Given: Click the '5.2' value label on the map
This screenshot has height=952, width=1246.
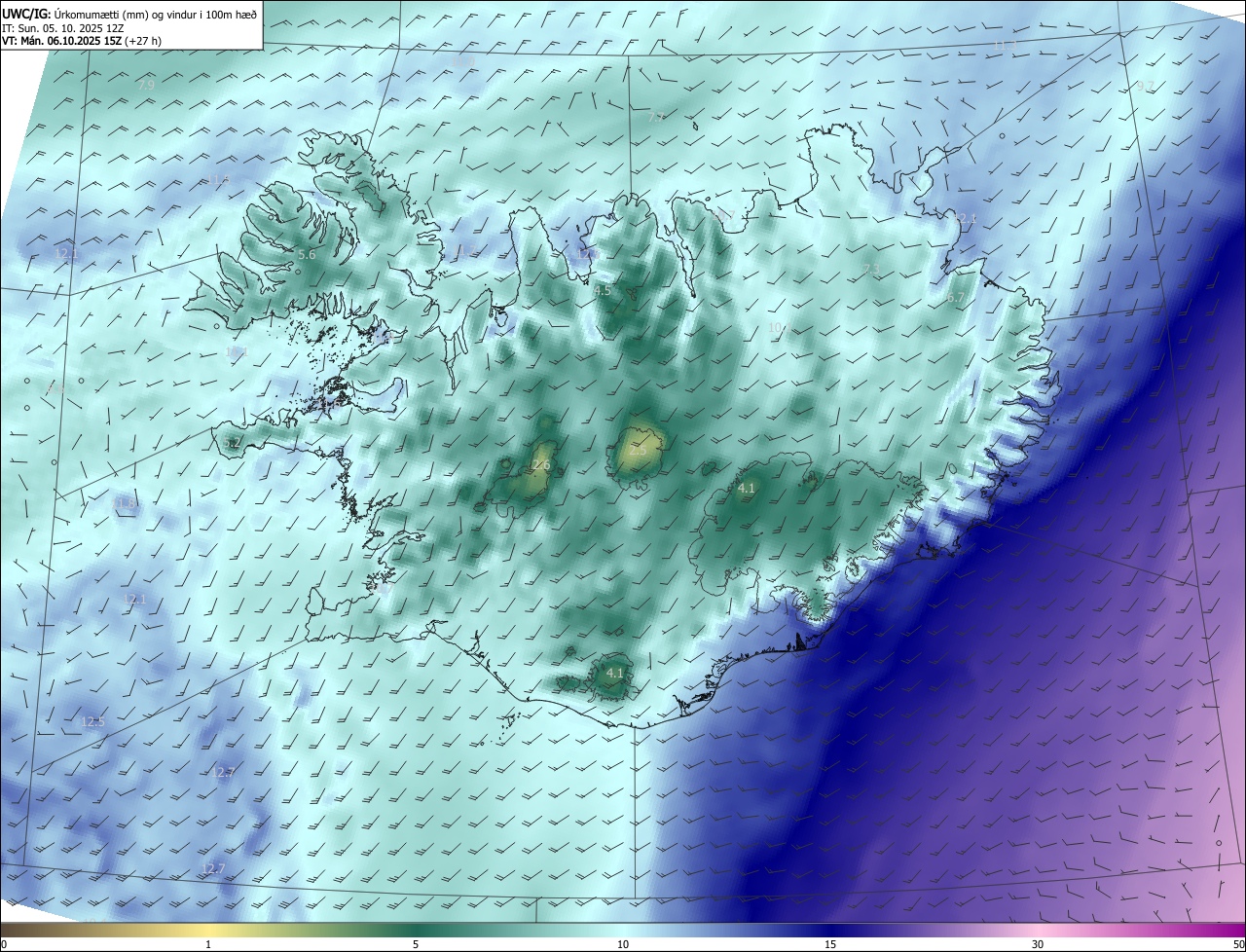Looking at the screenshot, I should click(232, 443).
